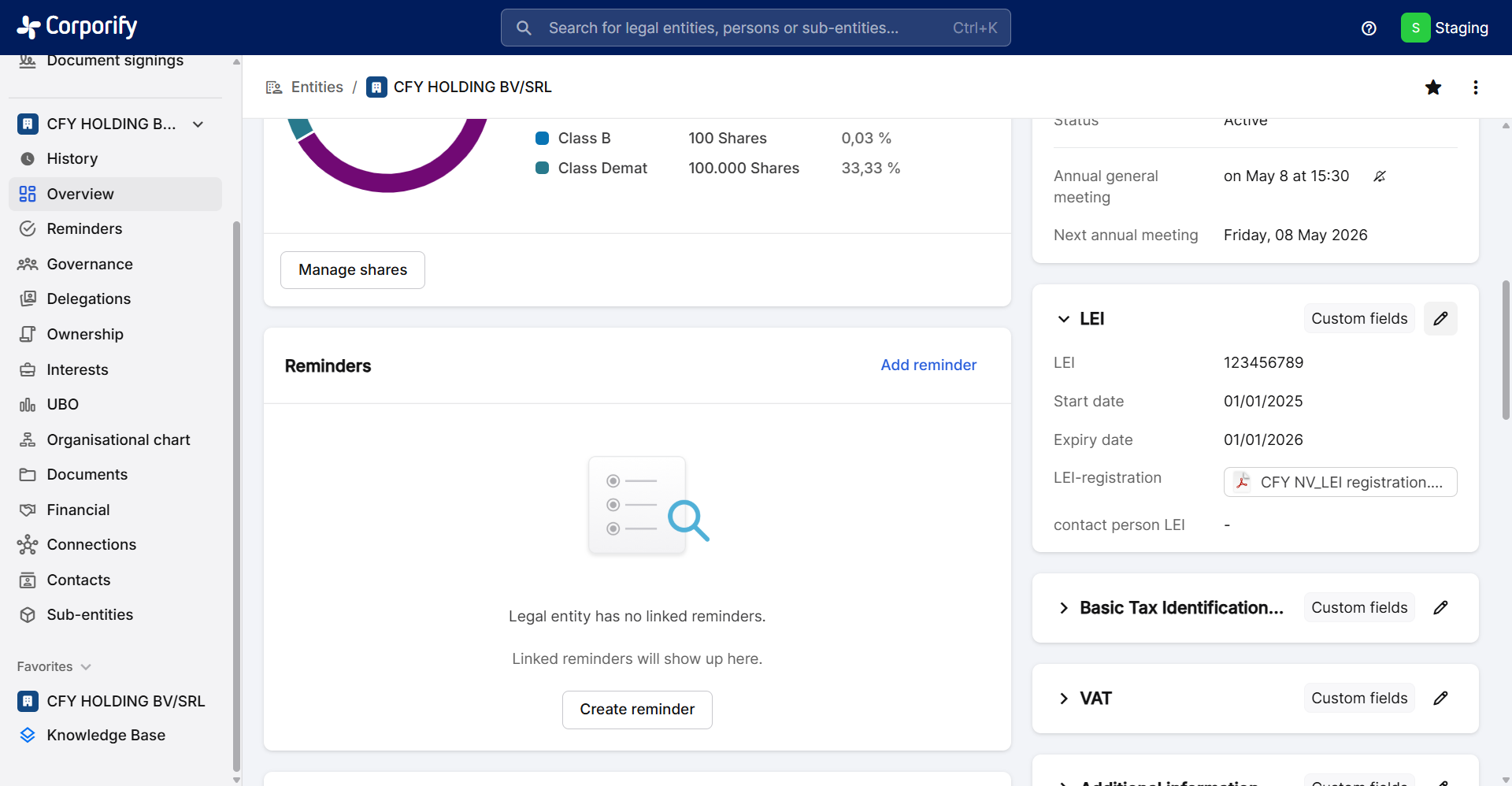Image resolution: width=1512 pixels, height=786 pixels.
Task: Open Custom fields for LEI section
Action: click(x=1359, y=318)
